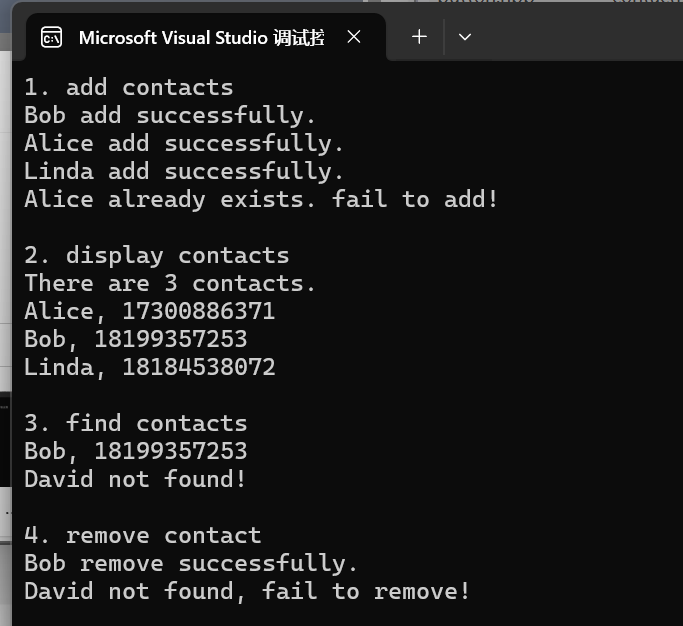
Task: Click the terminal icon on the tab
Action: click(51, 38)
